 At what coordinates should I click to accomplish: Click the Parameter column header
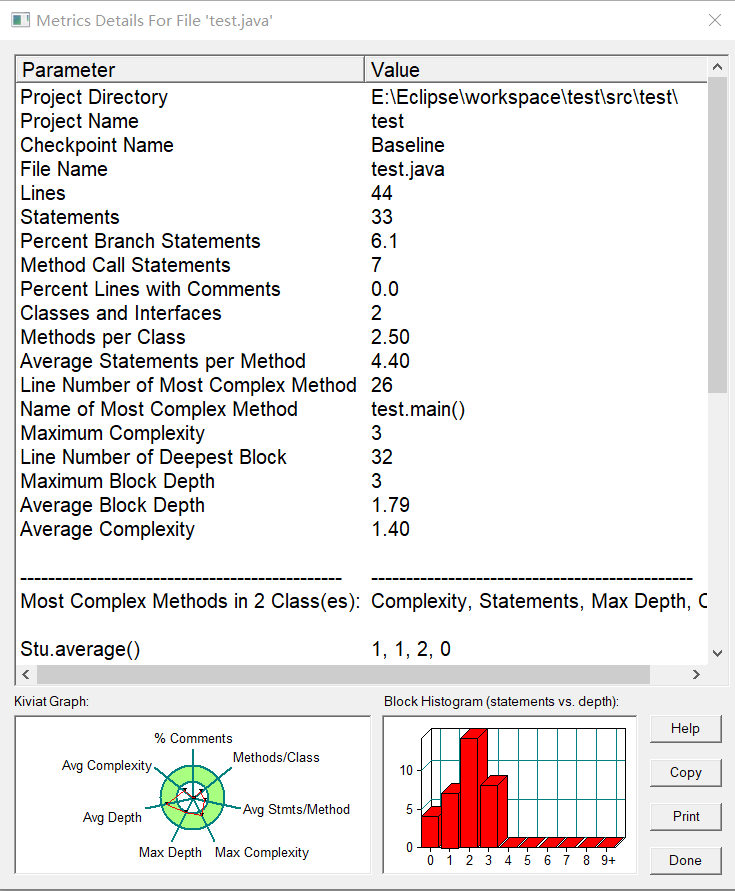(x=190, y=70)
